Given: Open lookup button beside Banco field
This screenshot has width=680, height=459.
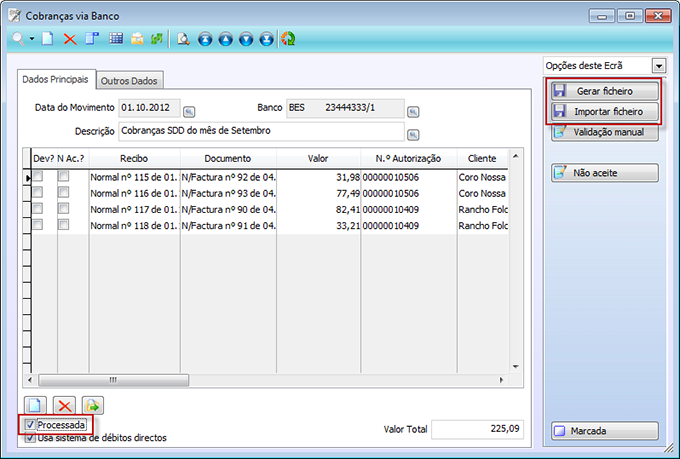Looking at the screenshot, I should 413,111.
